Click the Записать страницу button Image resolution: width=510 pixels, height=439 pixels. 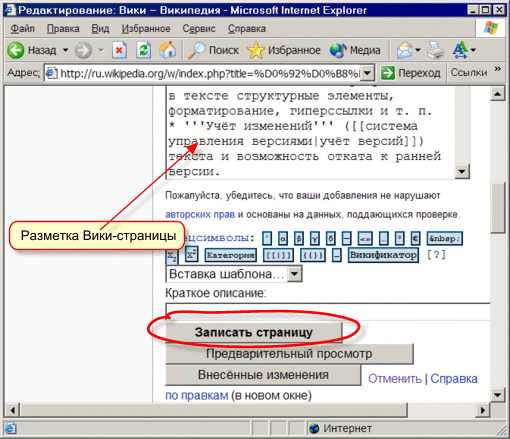[x=254, y=332]
